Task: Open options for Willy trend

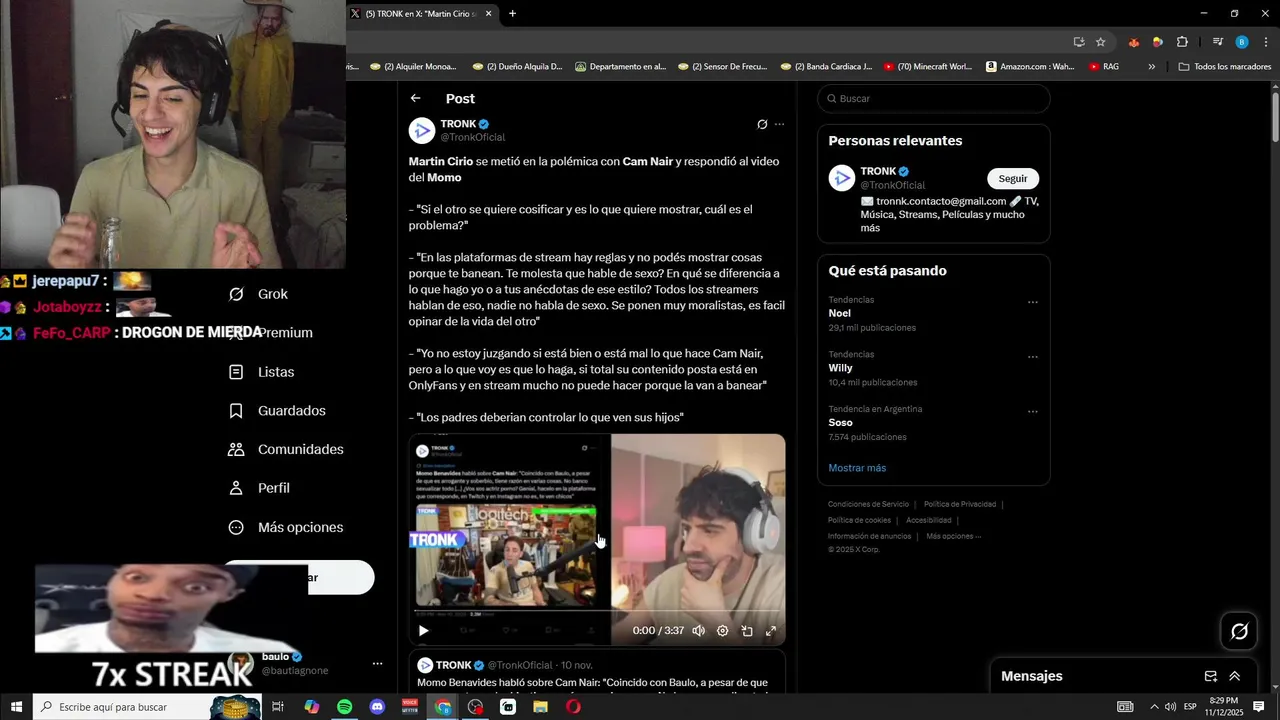Action: [1033, 357]
